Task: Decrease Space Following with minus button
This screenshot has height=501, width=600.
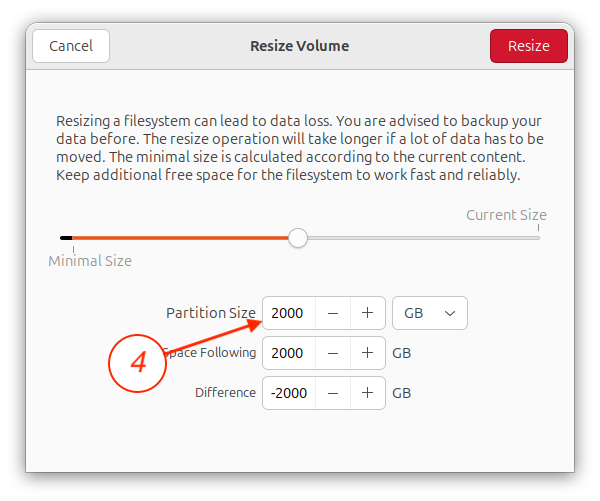Action: (x=333, y=353)
